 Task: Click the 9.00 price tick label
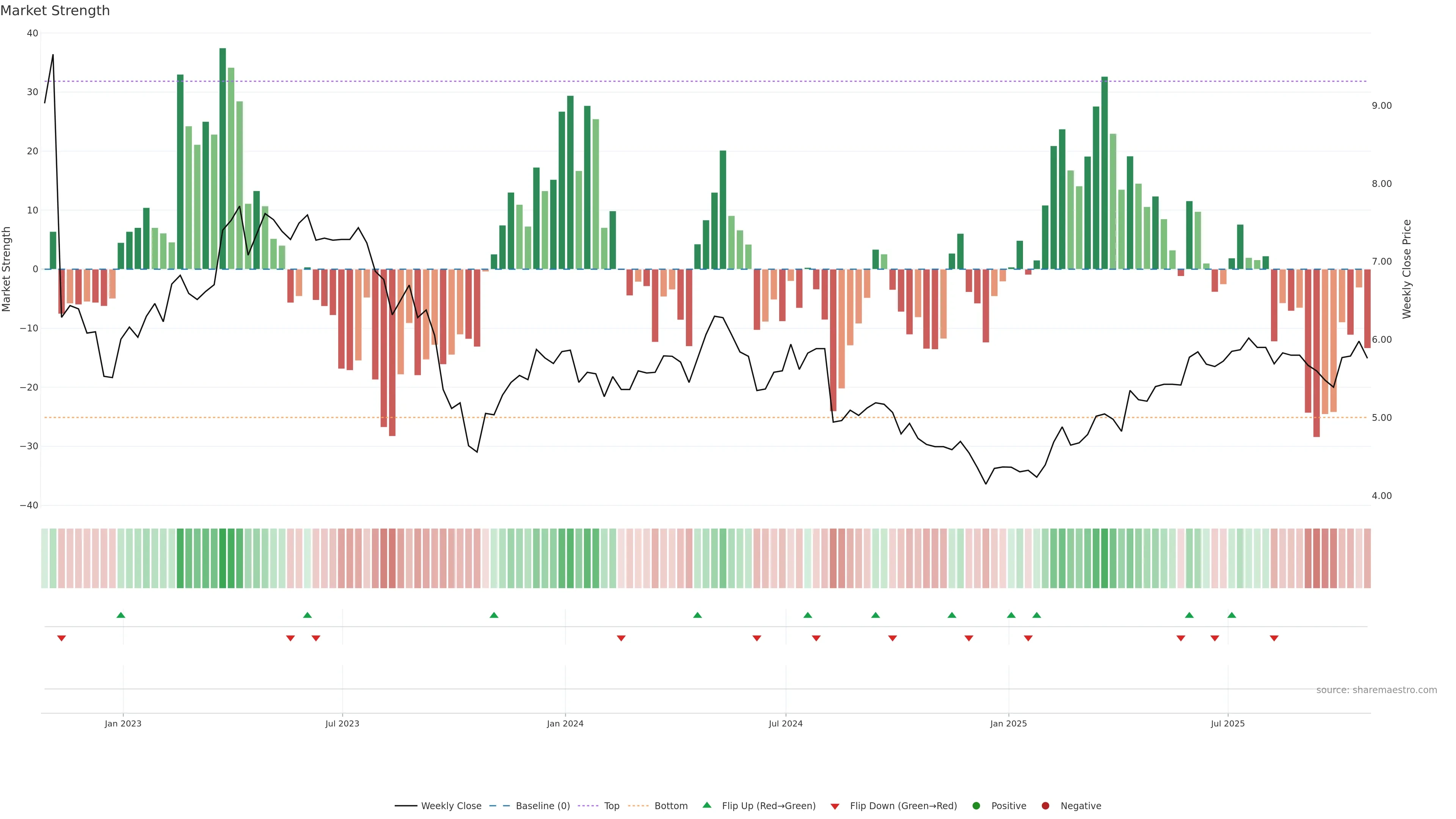coord(1381,106)
